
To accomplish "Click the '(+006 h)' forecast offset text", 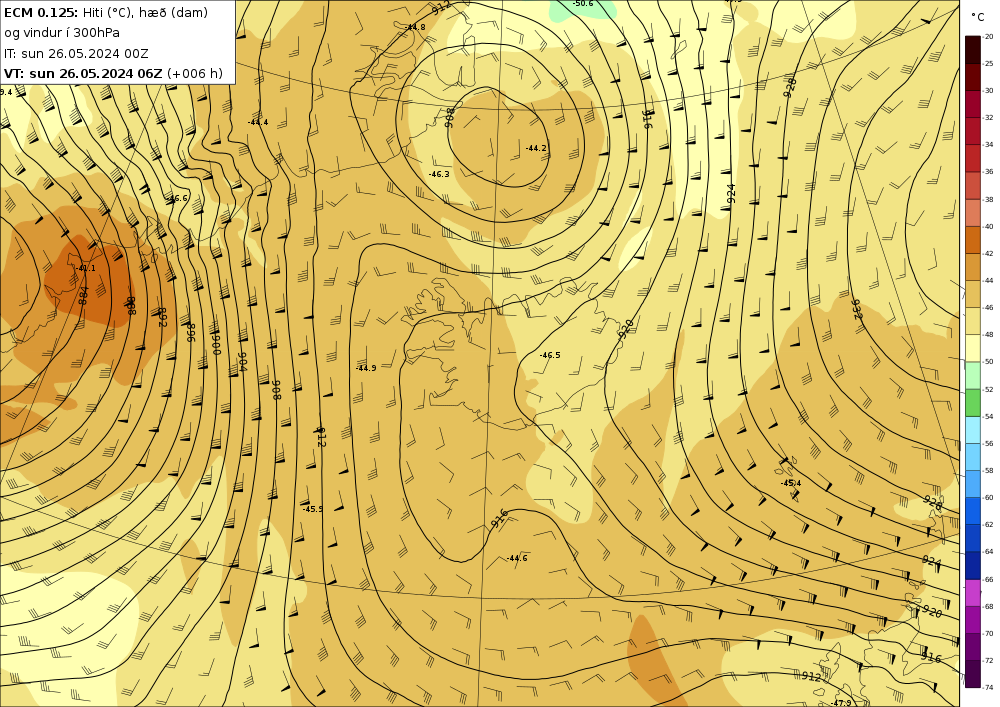I will click(x=195, y=73).
